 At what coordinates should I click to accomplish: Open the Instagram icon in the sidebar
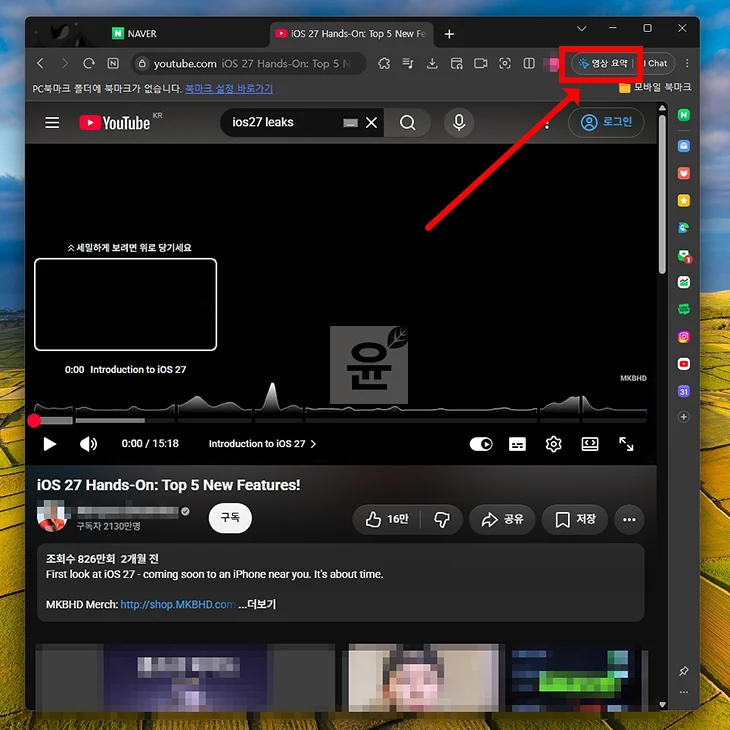(x=683, y=337)
